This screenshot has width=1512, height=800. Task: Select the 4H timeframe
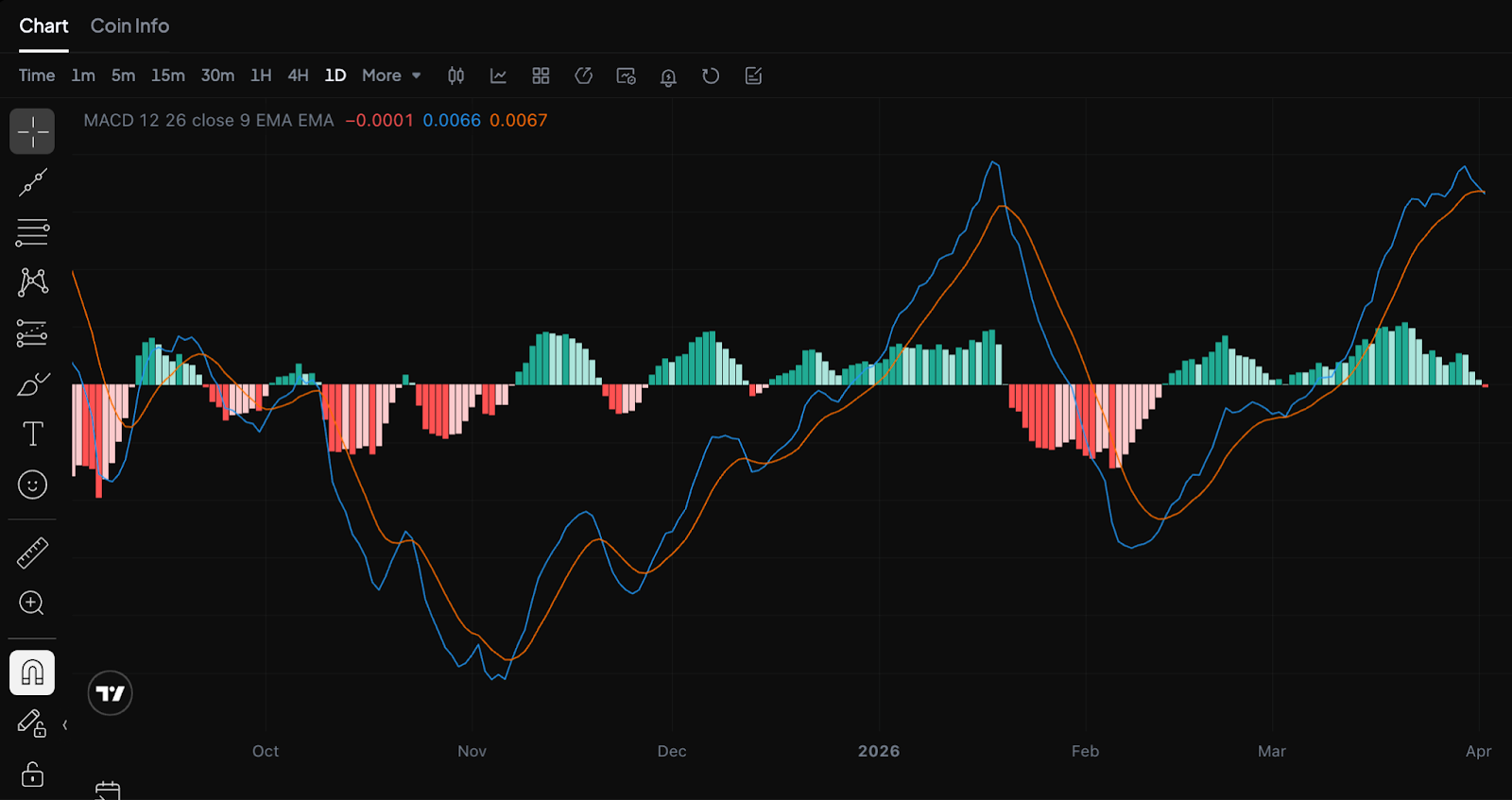click(298, 76)
